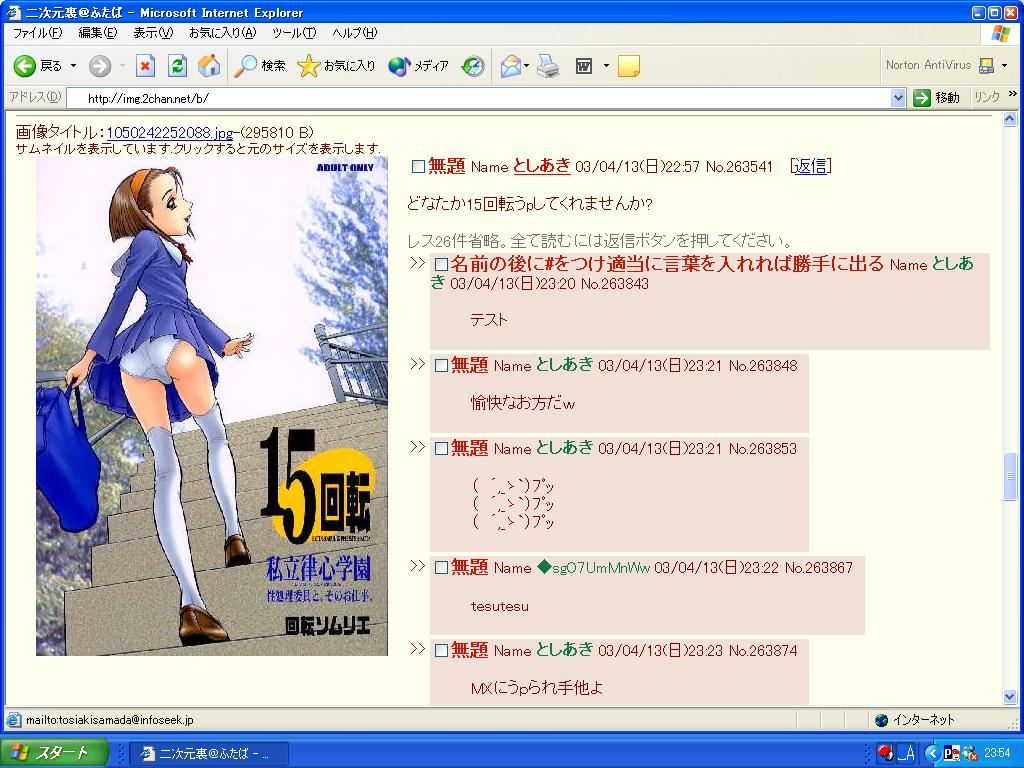The width and height of the screenshot is (1024, 768).
Task: Check the checkbox for post No.263541
Action: [x=418, y=167]
